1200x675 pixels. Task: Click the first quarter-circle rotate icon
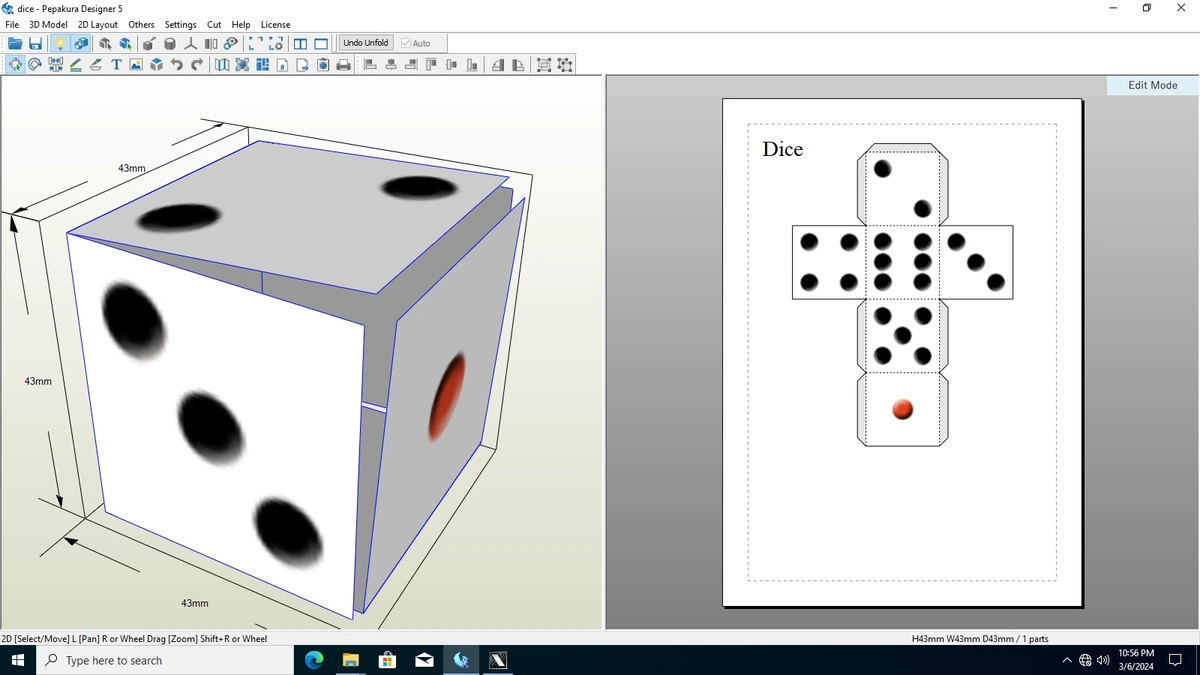click(497, 65)
